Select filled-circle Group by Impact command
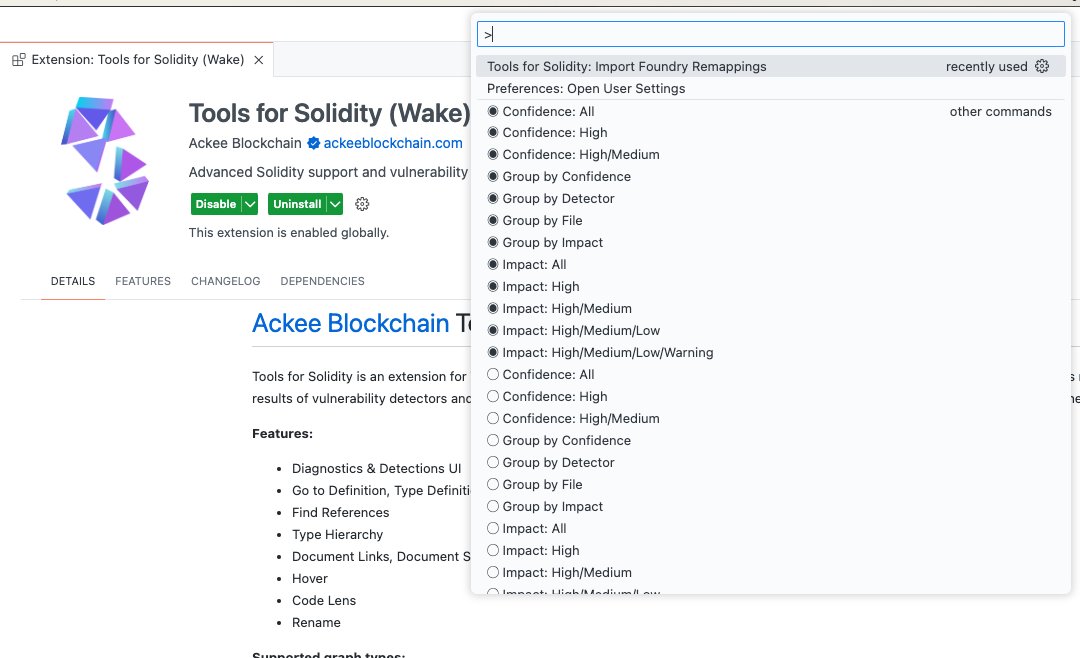Image resolution: width=1080 pixels, height=658 pixels. 771,243
